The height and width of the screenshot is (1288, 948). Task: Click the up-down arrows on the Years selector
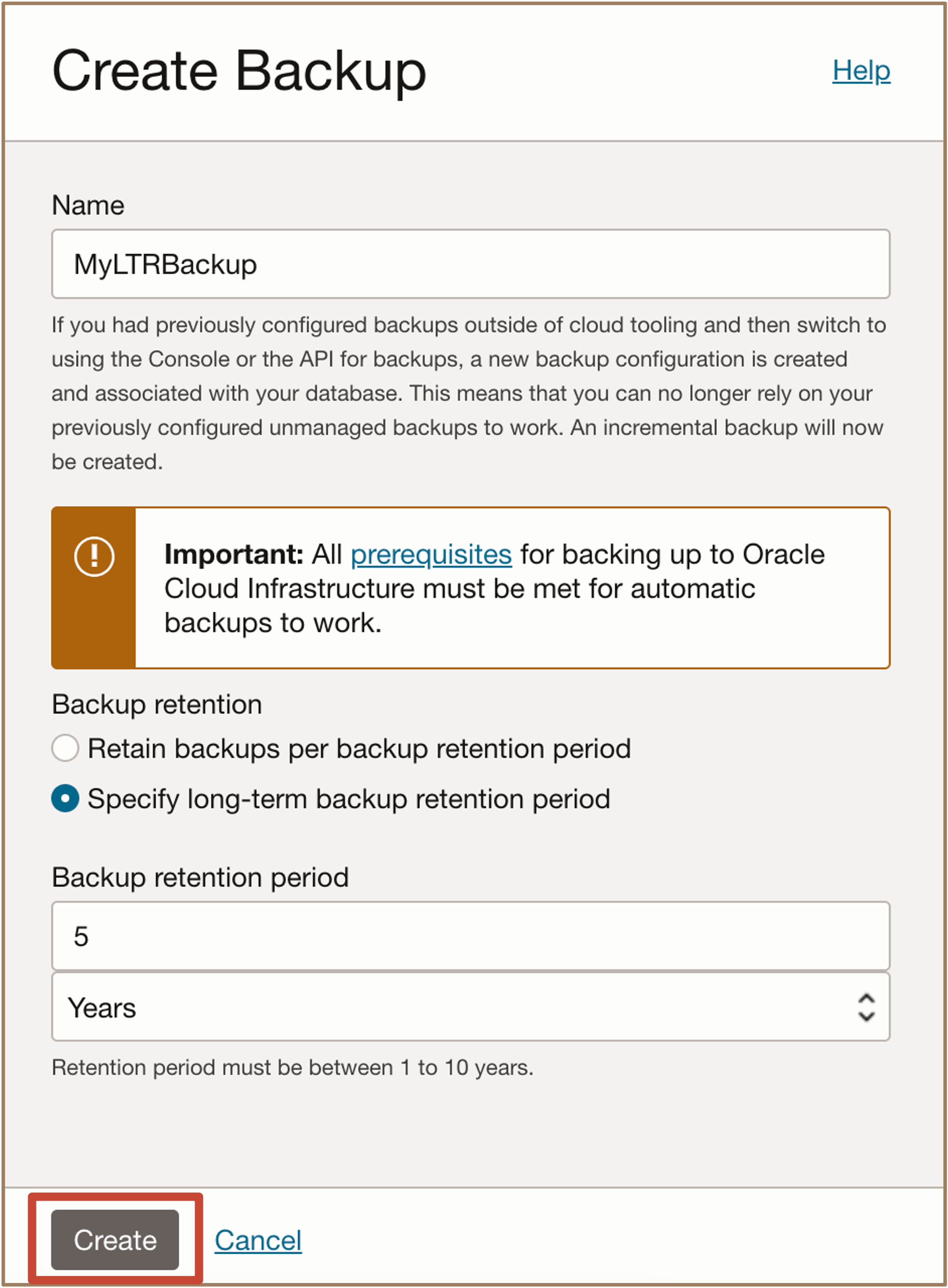point(865,1007)
